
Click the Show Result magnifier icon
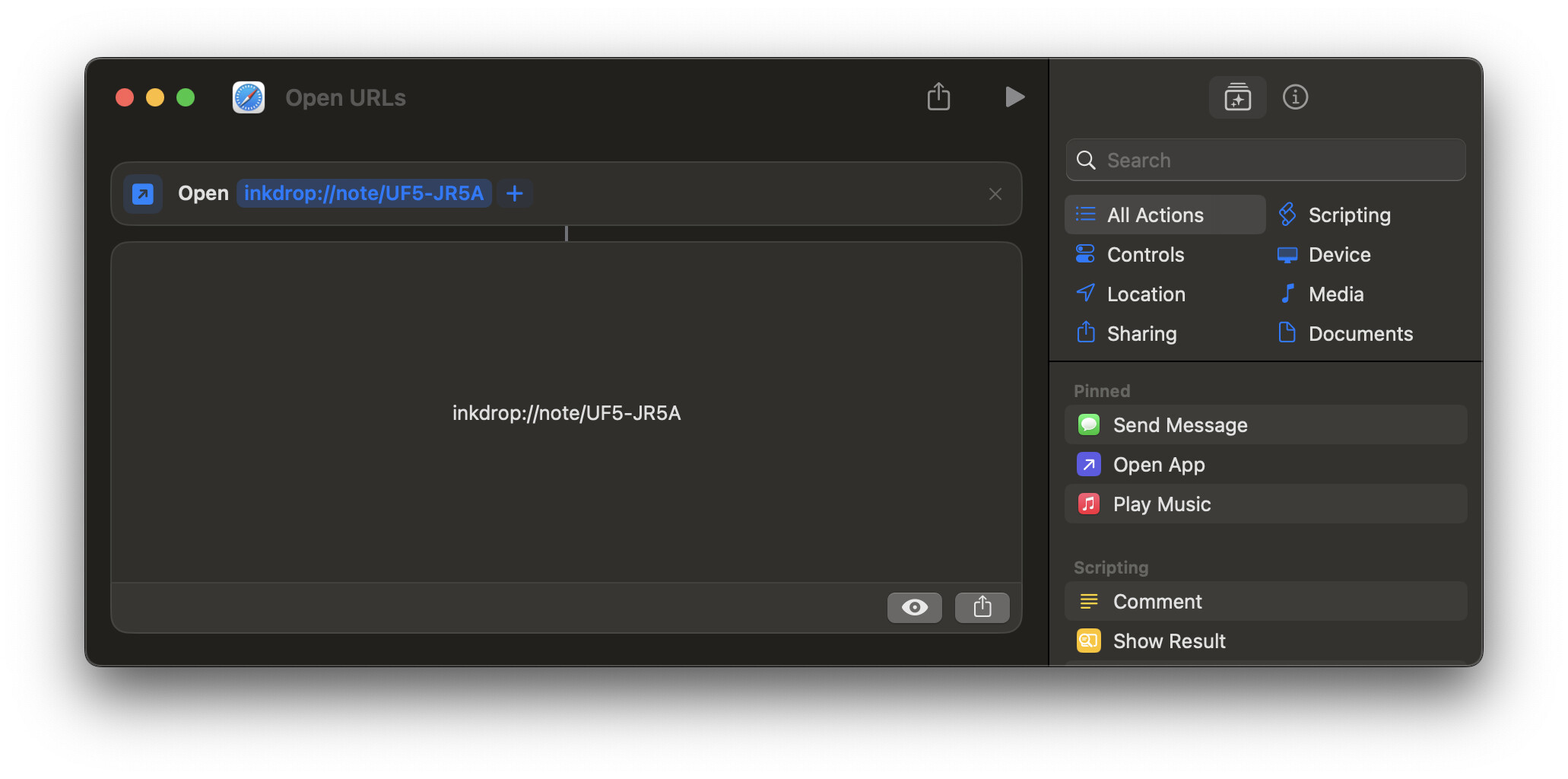click(x=1089, y=641)
